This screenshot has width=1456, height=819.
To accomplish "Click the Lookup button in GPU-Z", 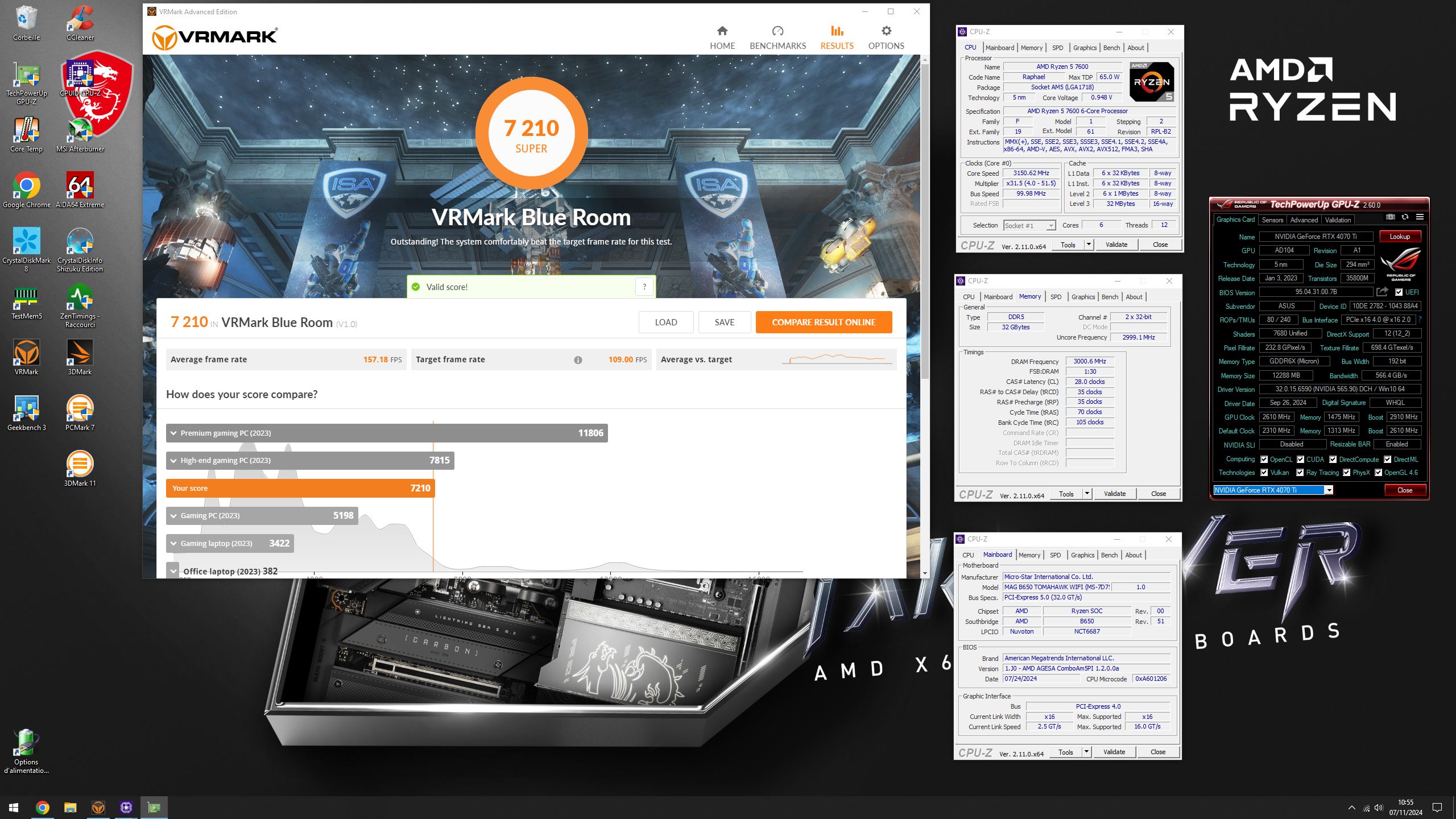I will (x=1400, y=237).
